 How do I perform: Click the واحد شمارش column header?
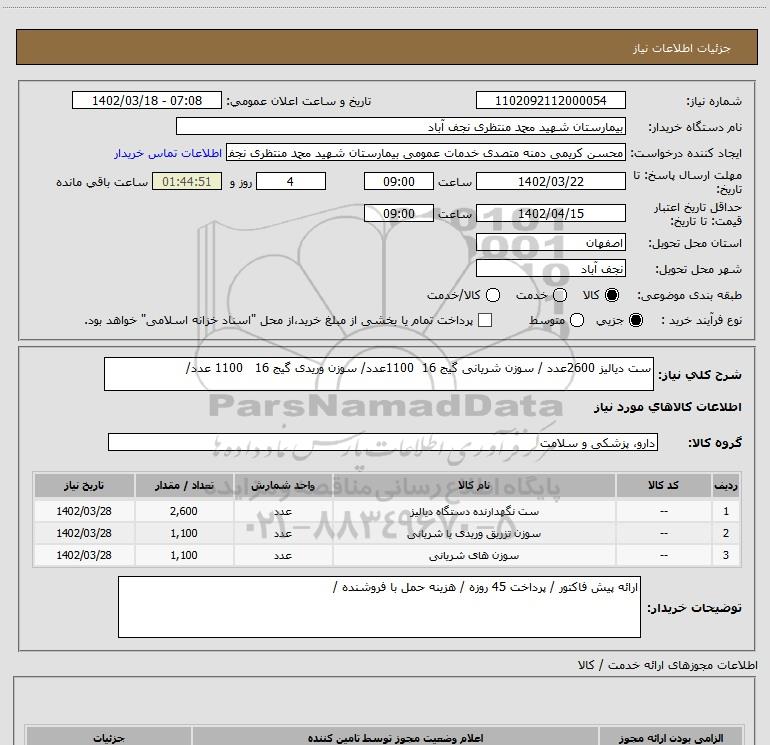(283, 485)
